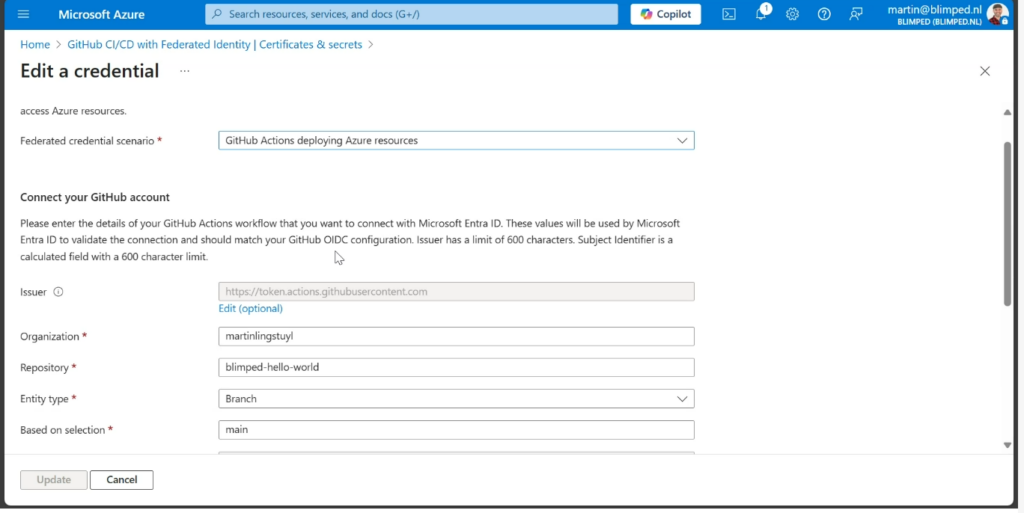Expand the Entity type dropdown
Screen dimensions: 1024x513
click(x=456, y=399)
